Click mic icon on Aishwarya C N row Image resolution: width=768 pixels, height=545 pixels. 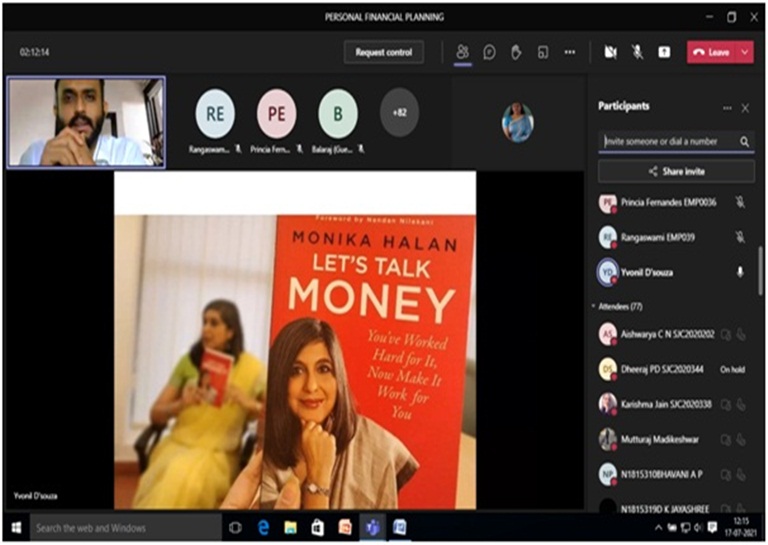pos(742,335)
